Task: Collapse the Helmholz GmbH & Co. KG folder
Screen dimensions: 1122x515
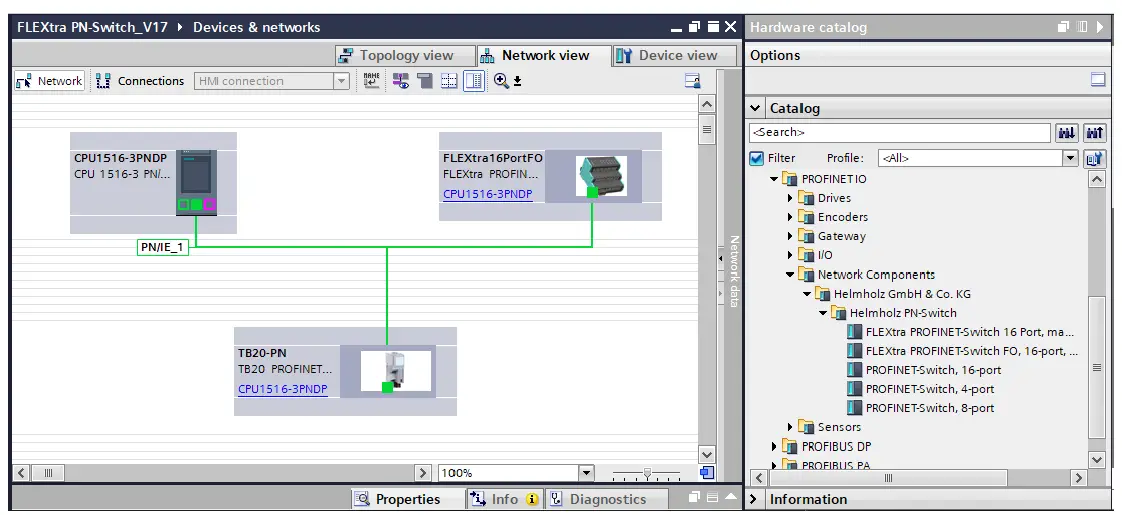Action: tap(806, 293)
